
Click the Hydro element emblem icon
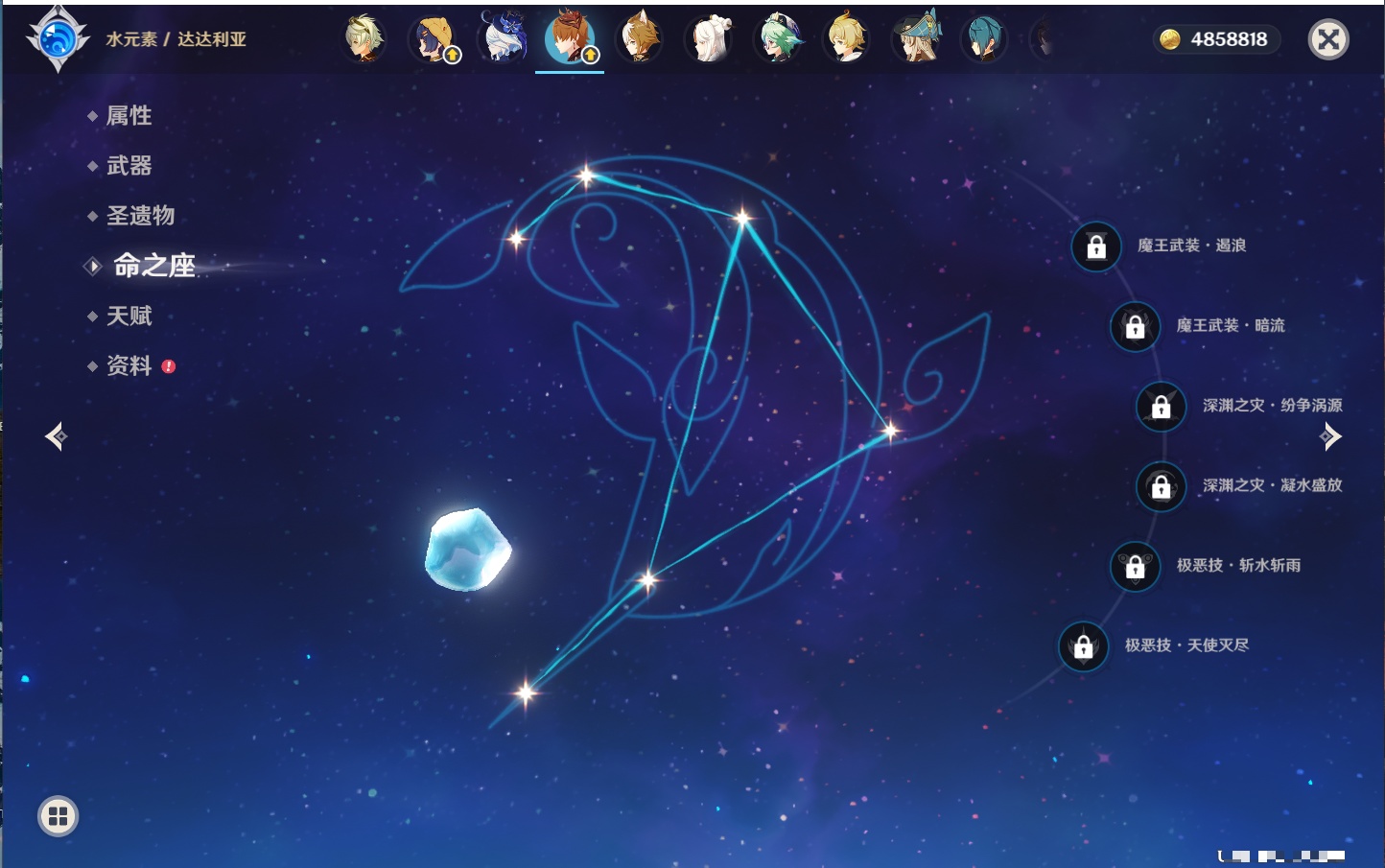click(58, 39)
